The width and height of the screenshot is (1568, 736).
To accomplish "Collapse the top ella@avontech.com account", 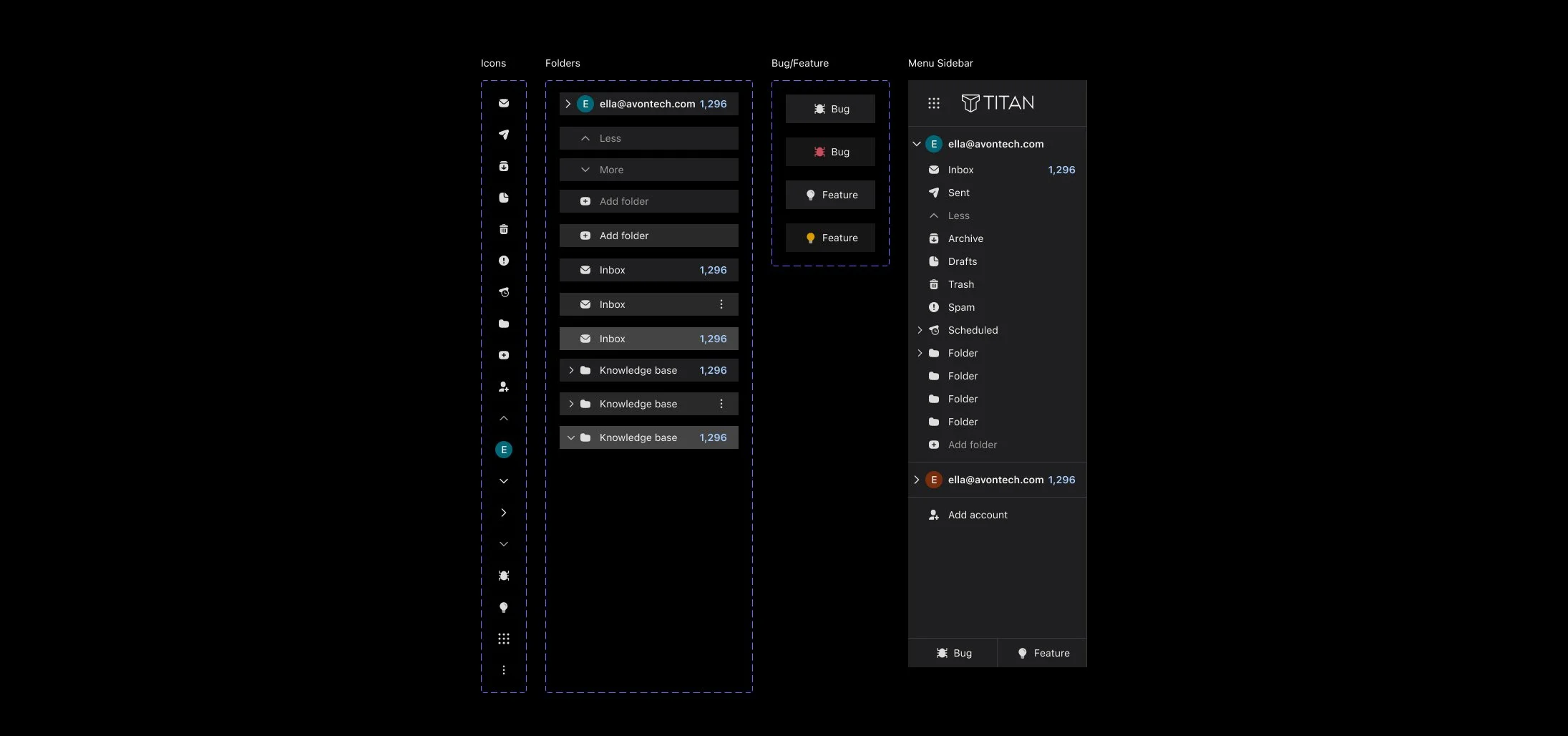I will click(917, 143).
